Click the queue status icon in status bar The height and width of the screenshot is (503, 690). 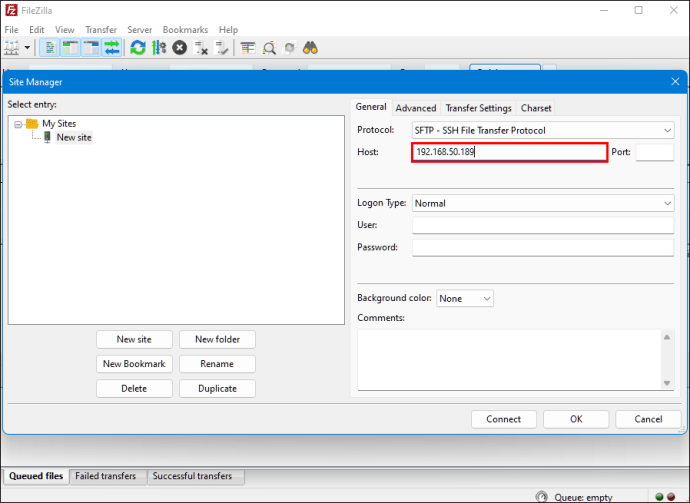(542, 497)
